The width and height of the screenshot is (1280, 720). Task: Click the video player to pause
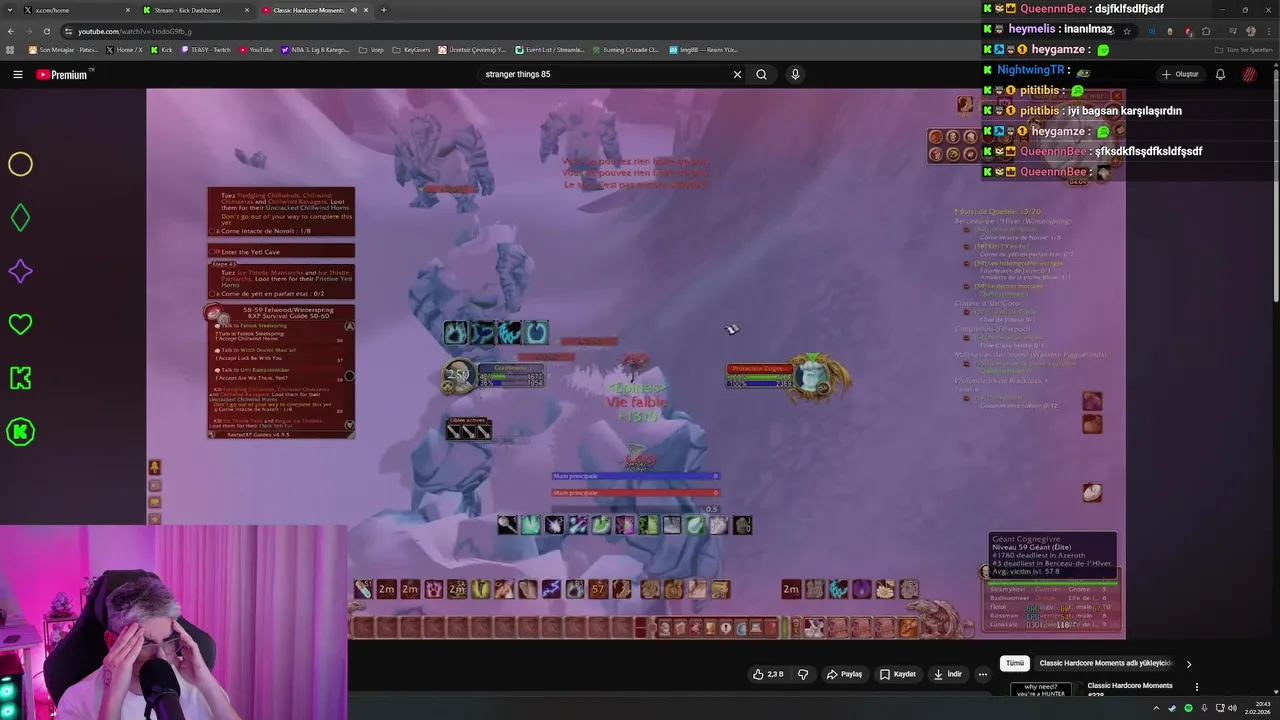point(636,363)
